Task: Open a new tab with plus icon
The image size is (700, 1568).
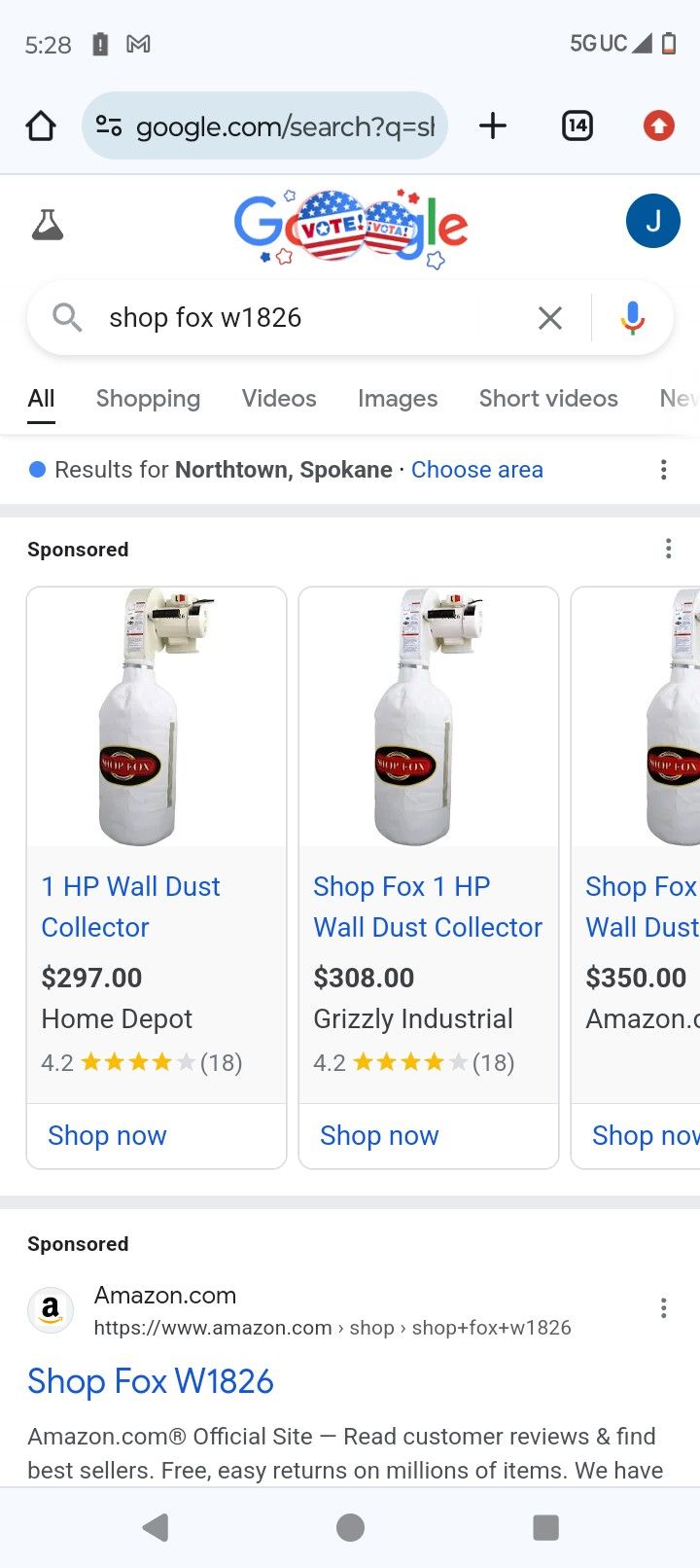Action: 493,125
